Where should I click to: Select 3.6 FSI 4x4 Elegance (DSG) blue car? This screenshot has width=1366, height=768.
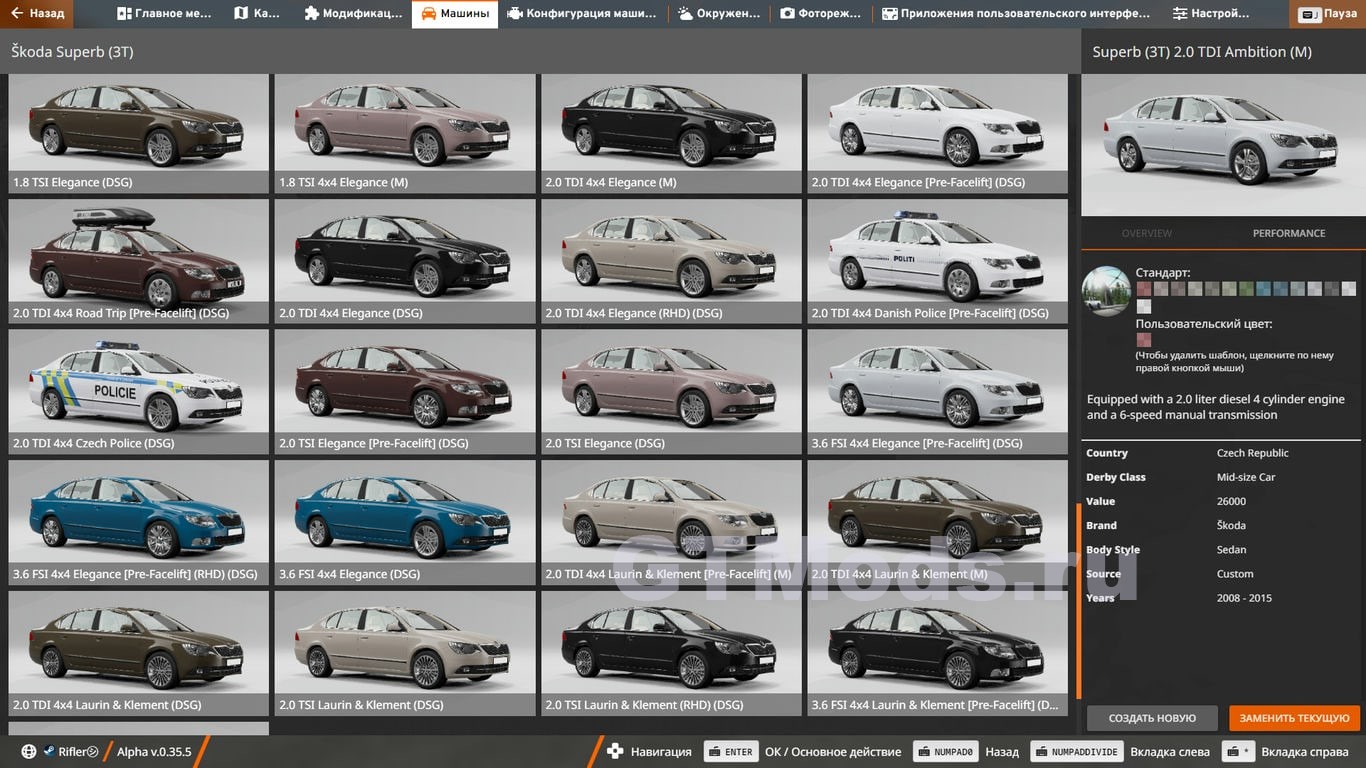[405, 522]
